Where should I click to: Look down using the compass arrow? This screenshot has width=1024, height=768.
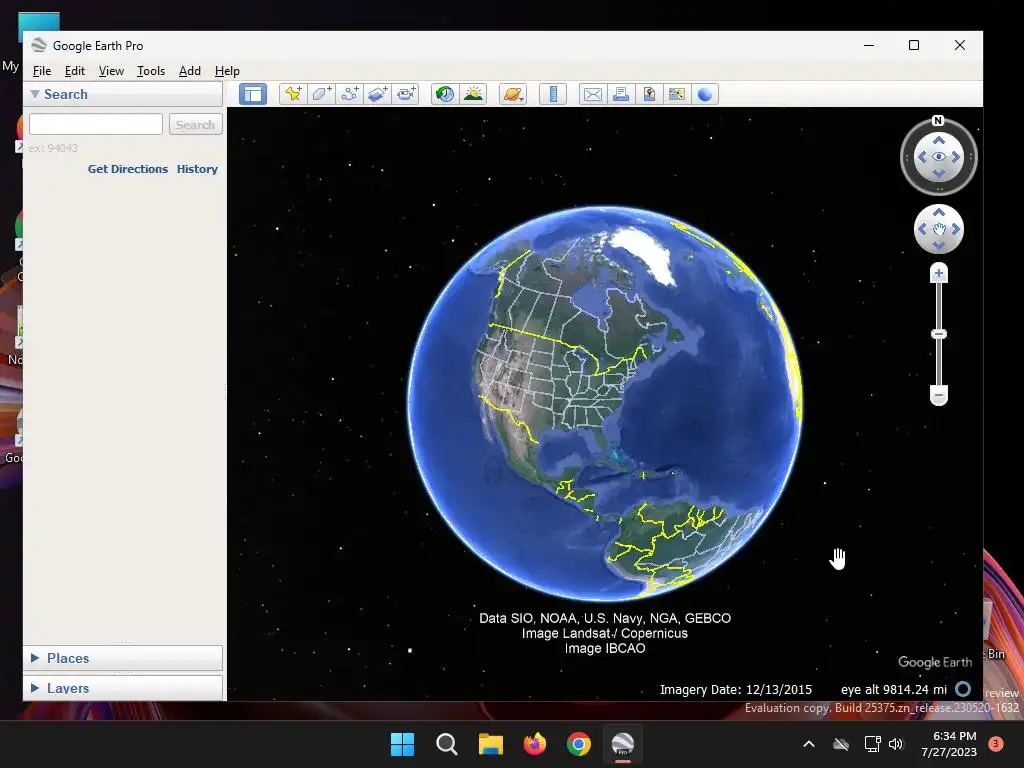point(938,173)
